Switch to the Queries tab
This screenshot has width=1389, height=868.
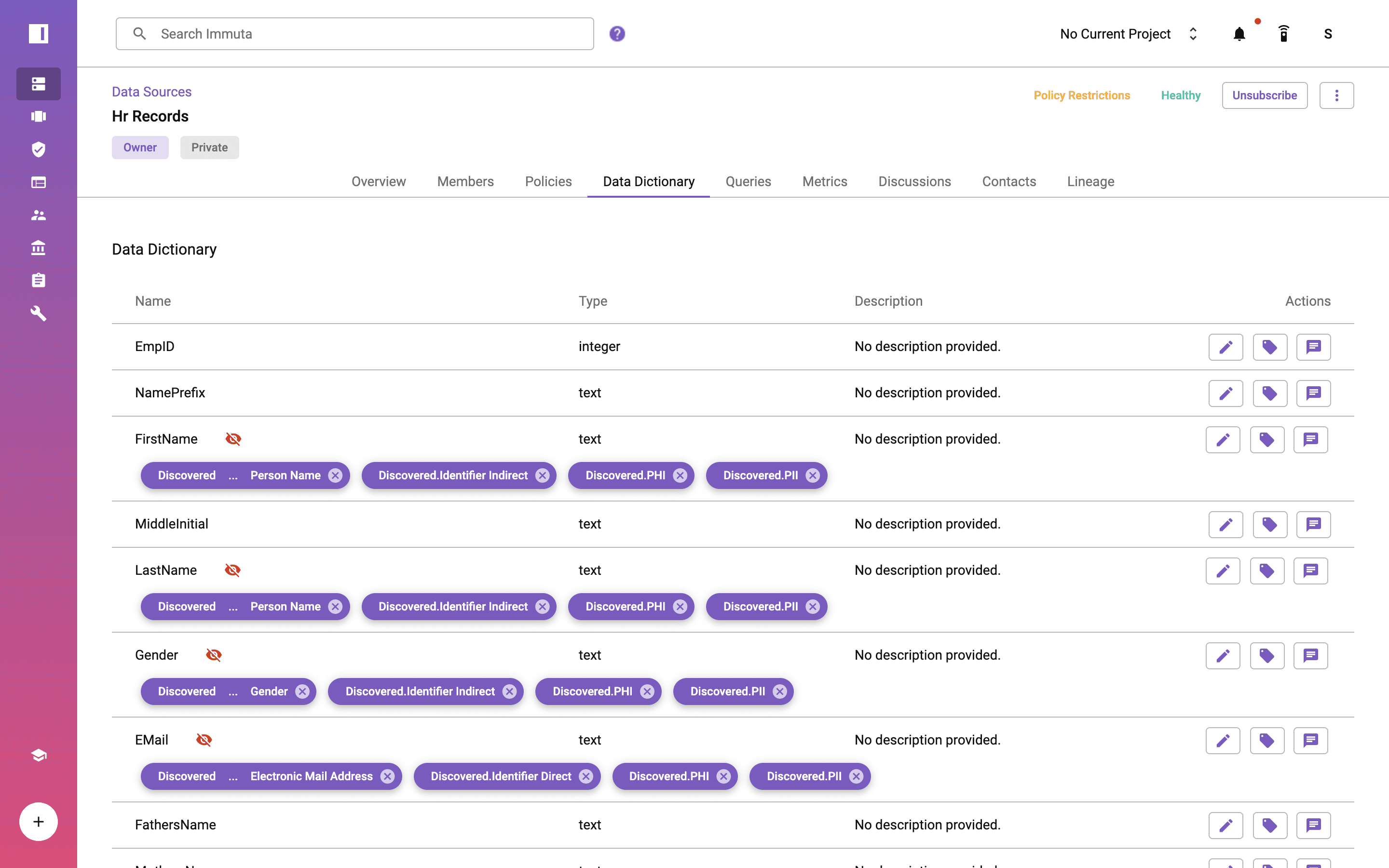point(748,181)
